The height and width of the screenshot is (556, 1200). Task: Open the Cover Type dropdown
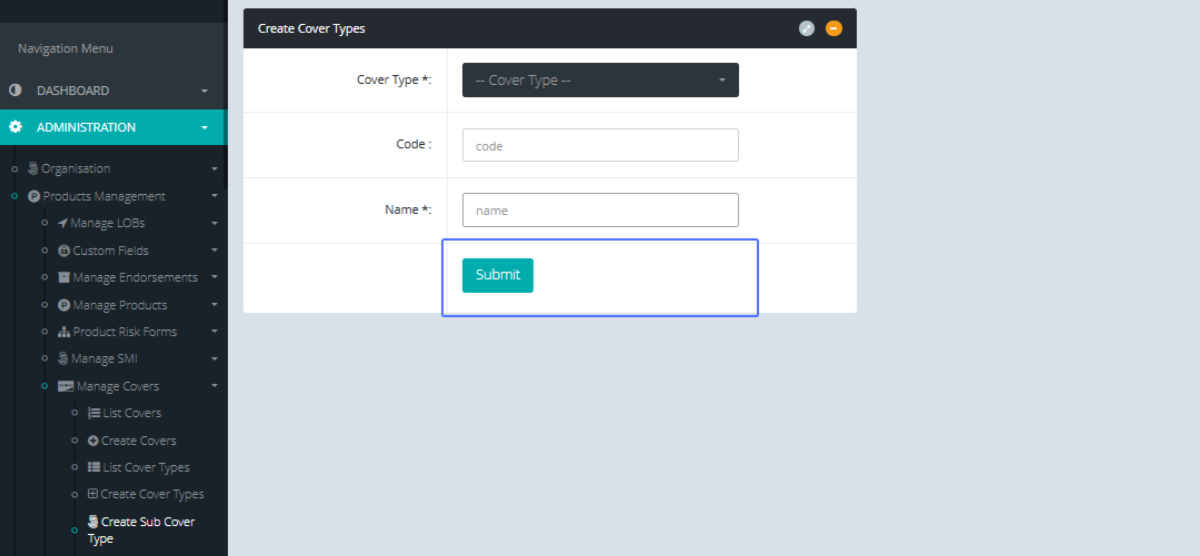pos(600,80)
